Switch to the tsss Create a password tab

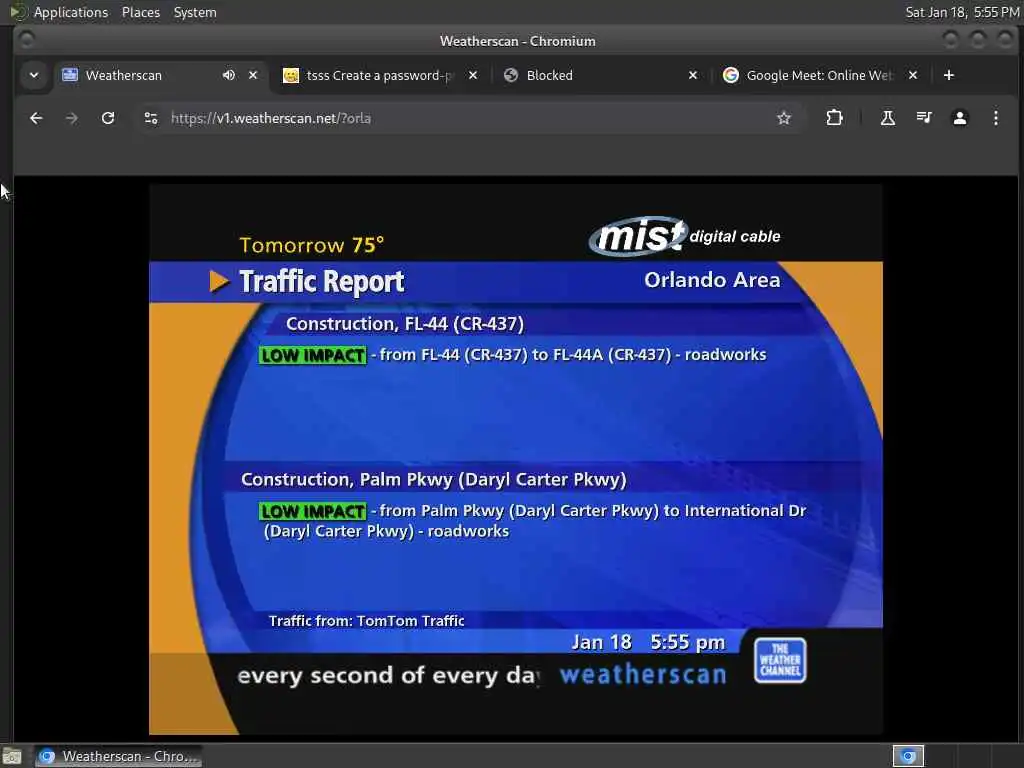379,75
